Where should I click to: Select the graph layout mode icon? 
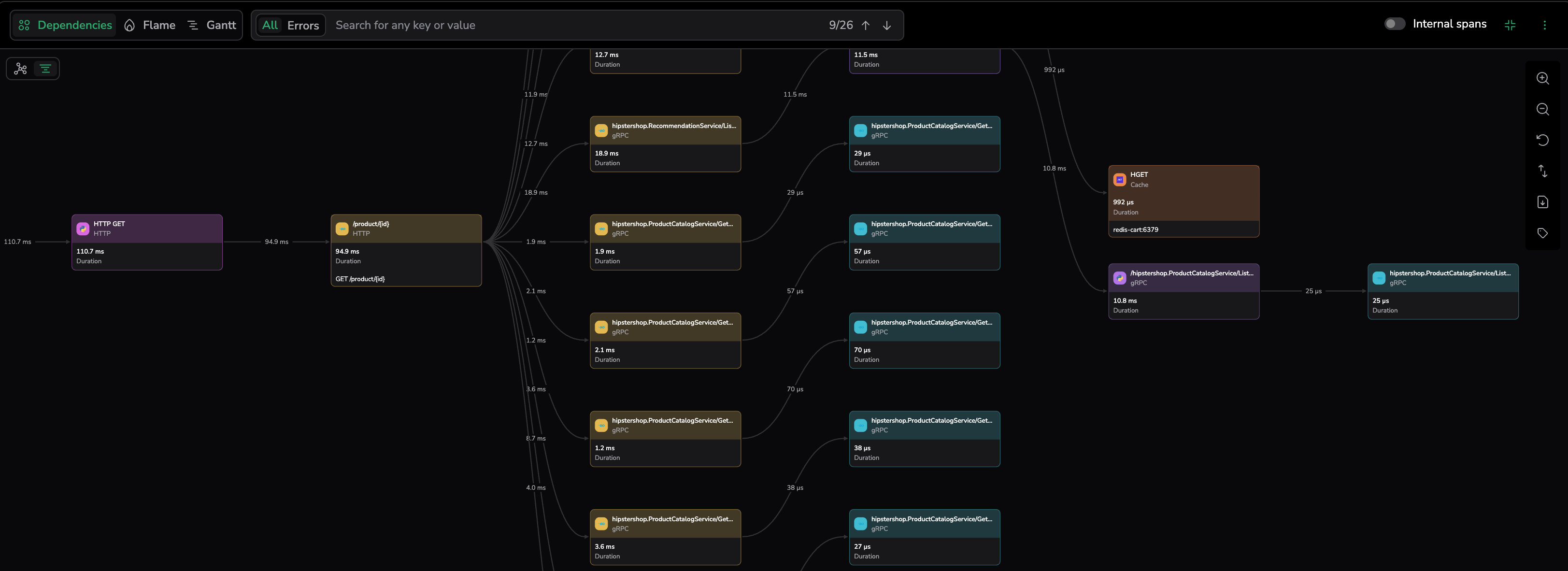coord(21,69)
